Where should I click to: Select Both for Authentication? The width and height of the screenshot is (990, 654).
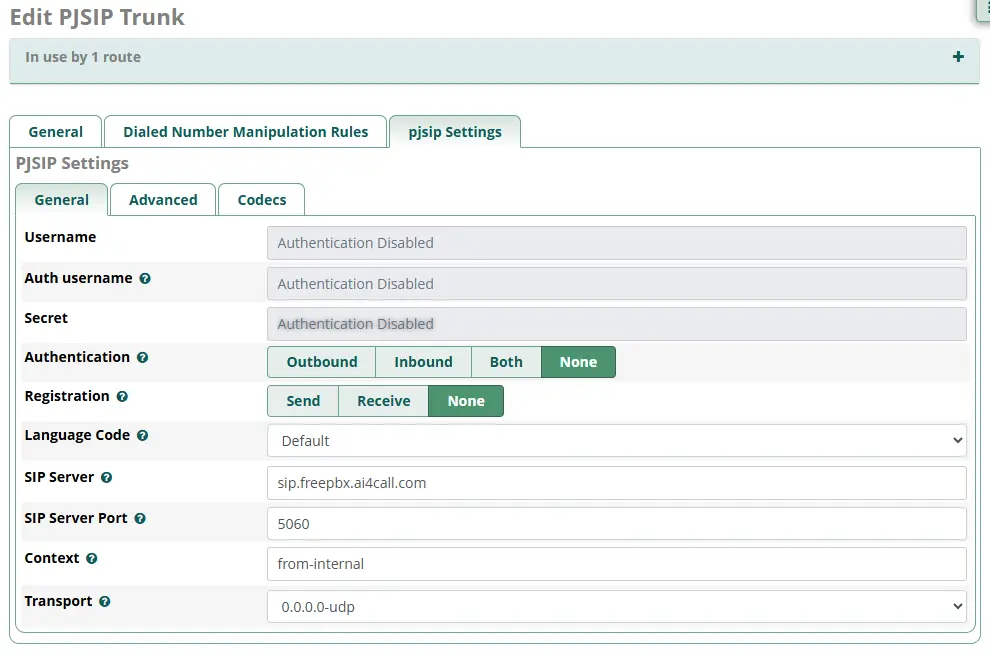pyautogui.click(x=506, y=361)
